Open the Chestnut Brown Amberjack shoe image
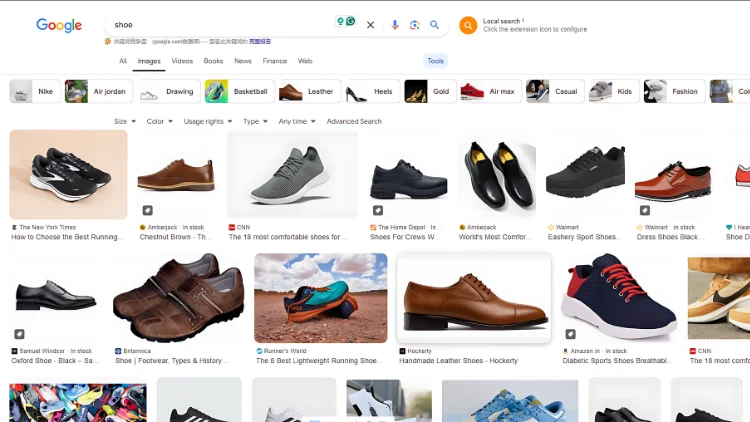The height and width of the screenshot is (422, 750). coord(176,175)
